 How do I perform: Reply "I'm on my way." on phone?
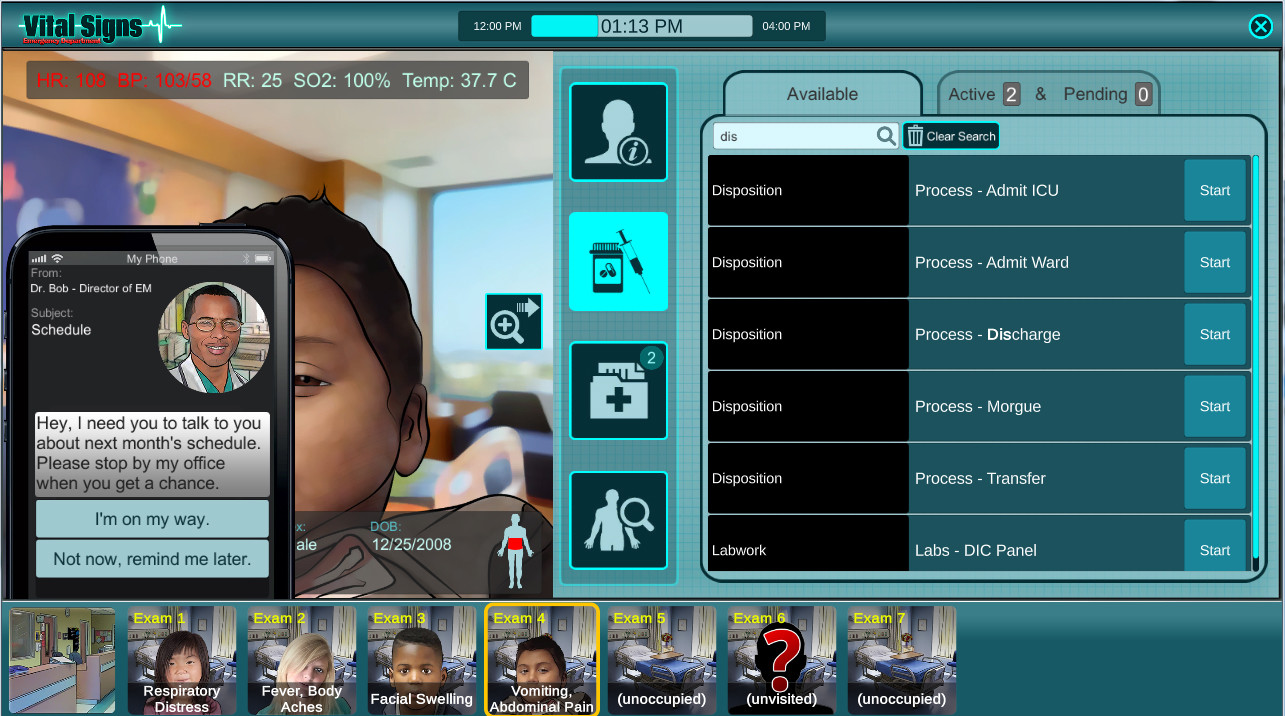152,519
